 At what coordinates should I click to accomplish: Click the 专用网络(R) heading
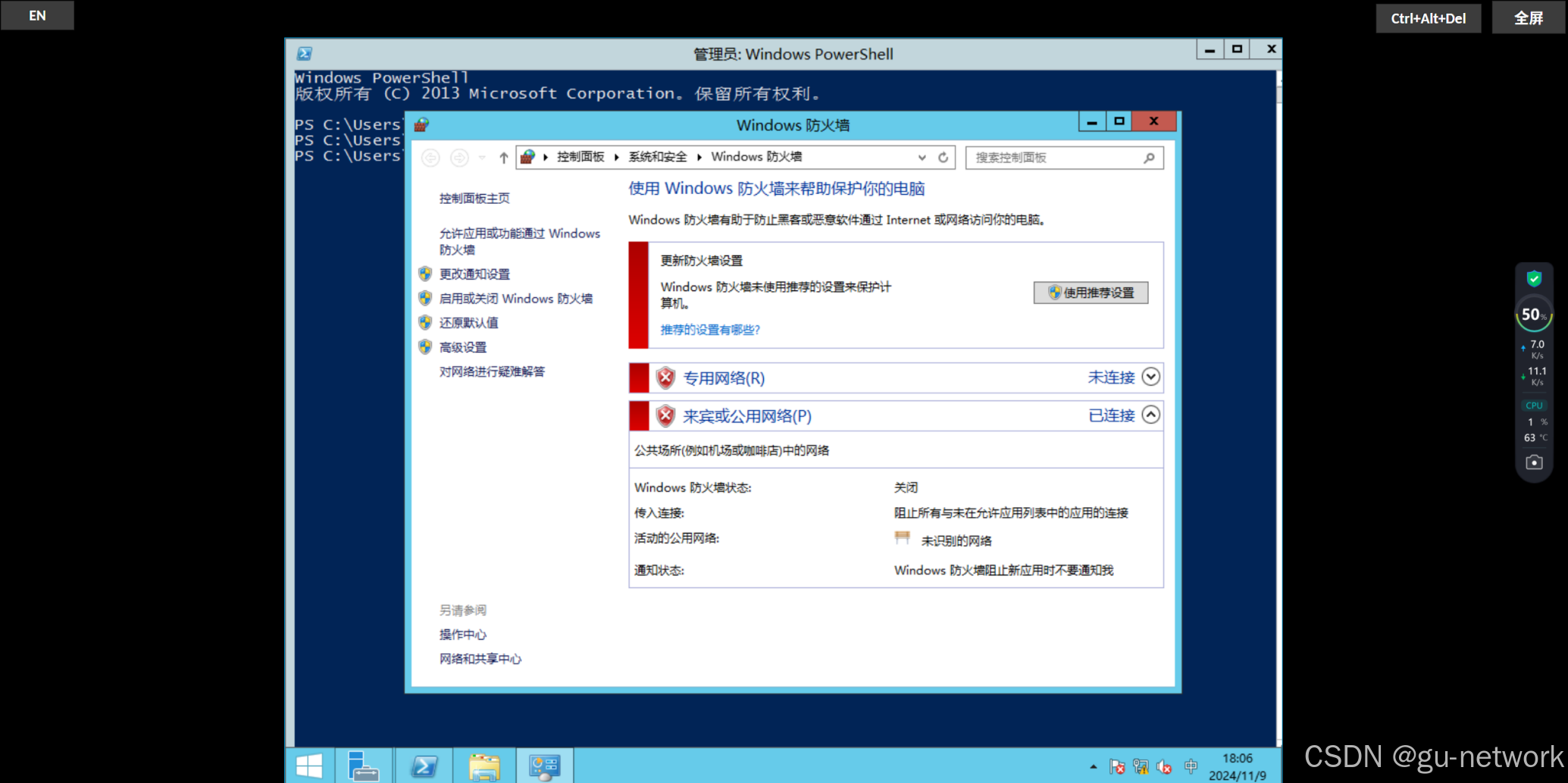click(724, 378)
